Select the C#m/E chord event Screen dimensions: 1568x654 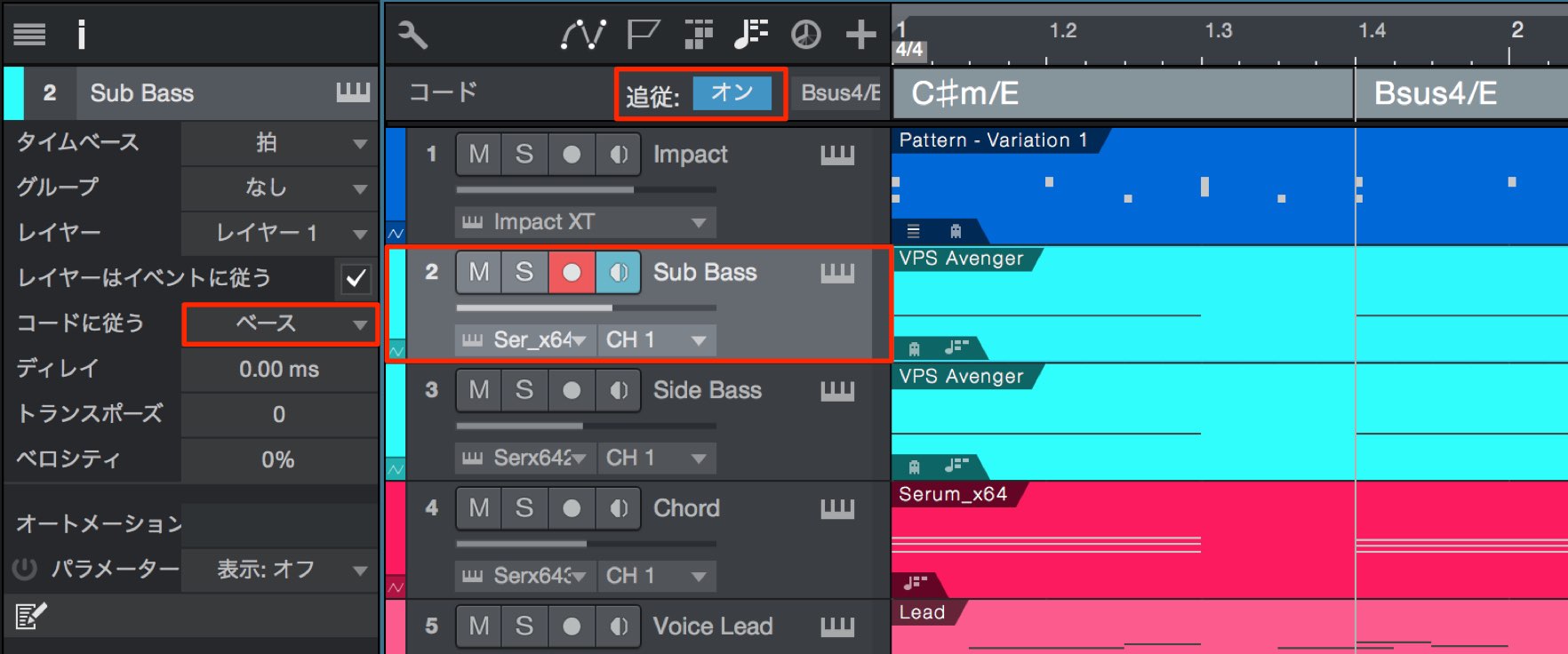[x=1123, y=93]
